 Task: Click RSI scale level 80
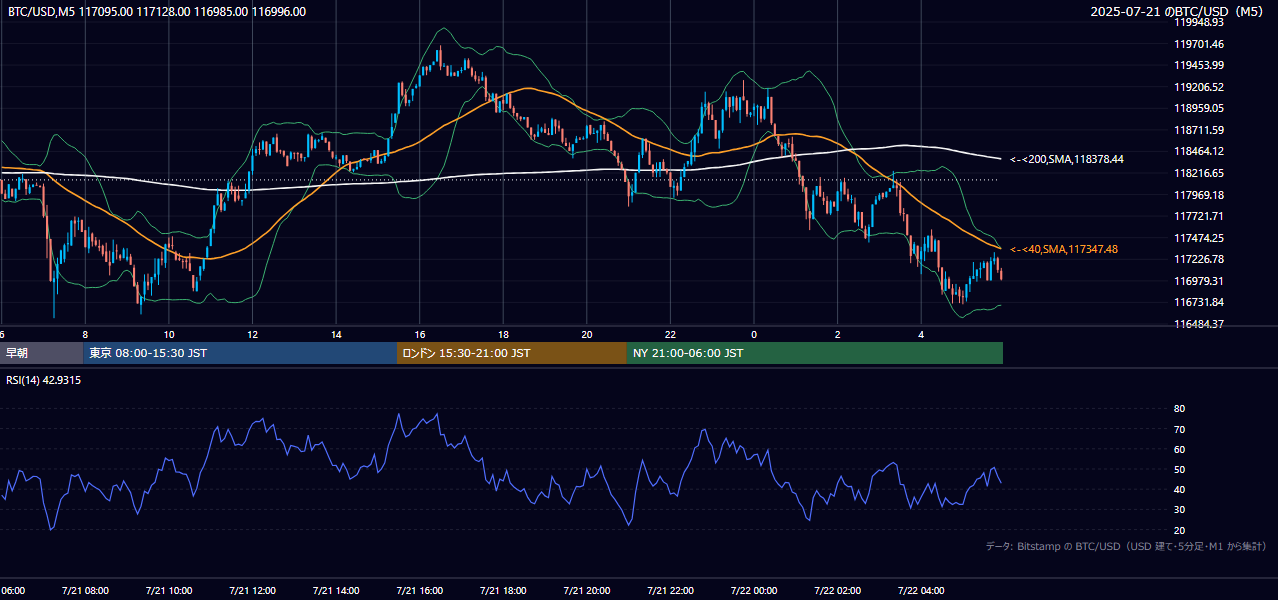coord(1179,409)
